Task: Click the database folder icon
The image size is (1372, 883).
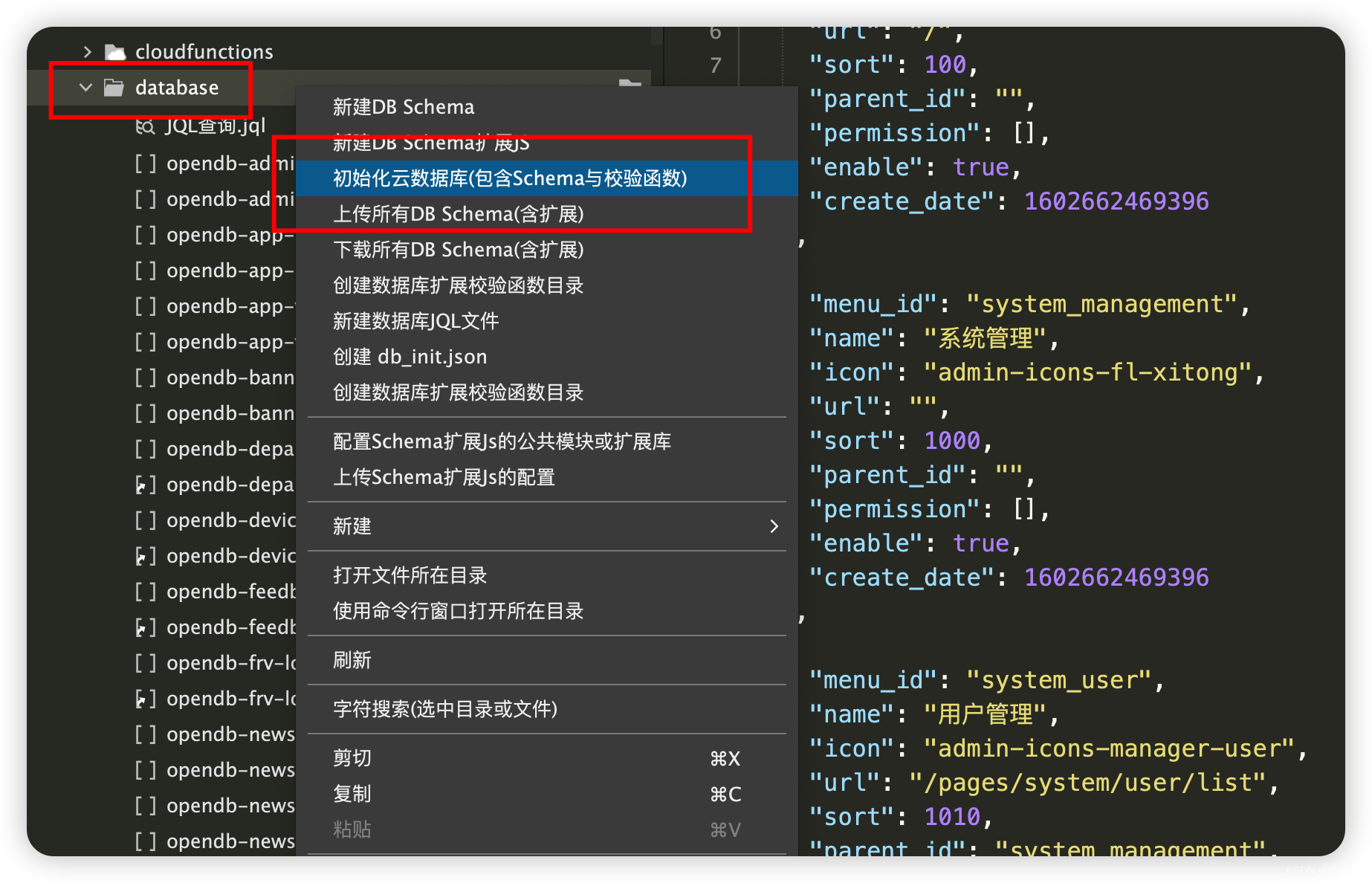Action: (114, 88)
